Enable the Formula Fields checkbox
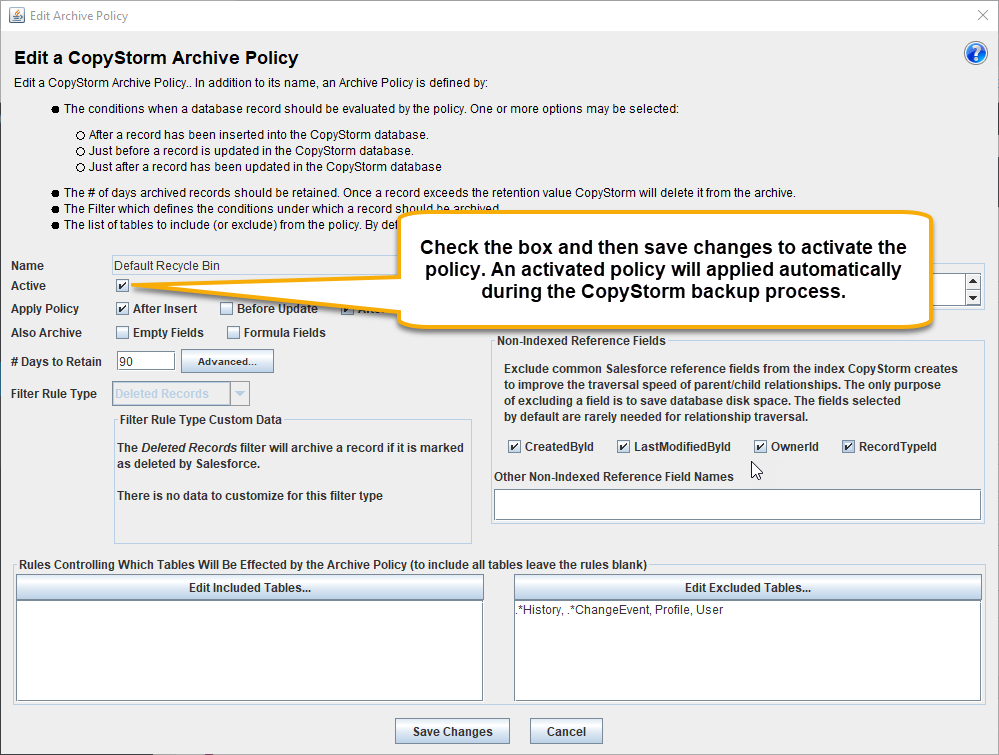 (233, 333)
